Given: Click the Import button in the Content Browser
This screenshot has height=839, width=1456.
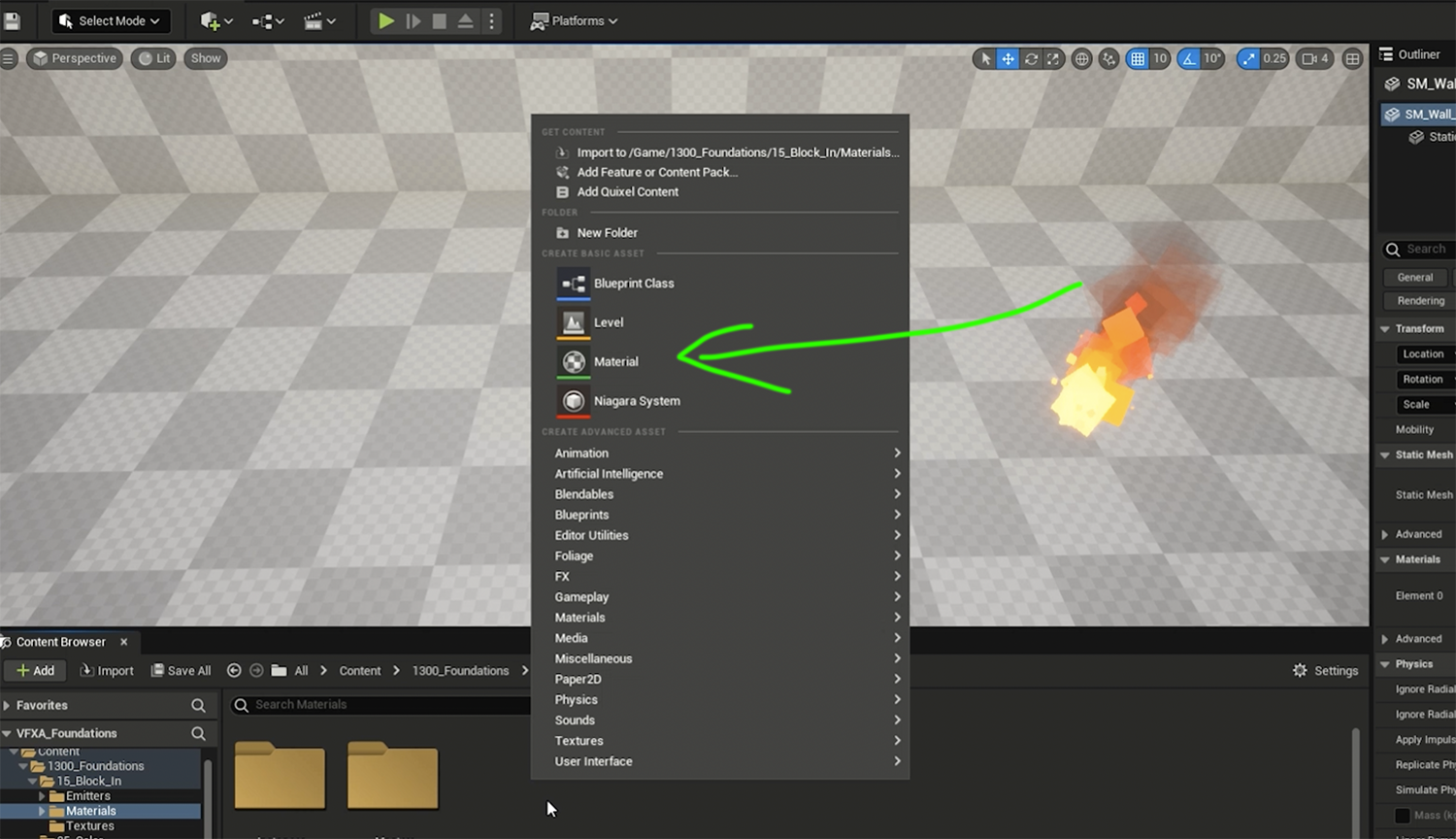Looking at the screenshot, I should tap(107, 671).
